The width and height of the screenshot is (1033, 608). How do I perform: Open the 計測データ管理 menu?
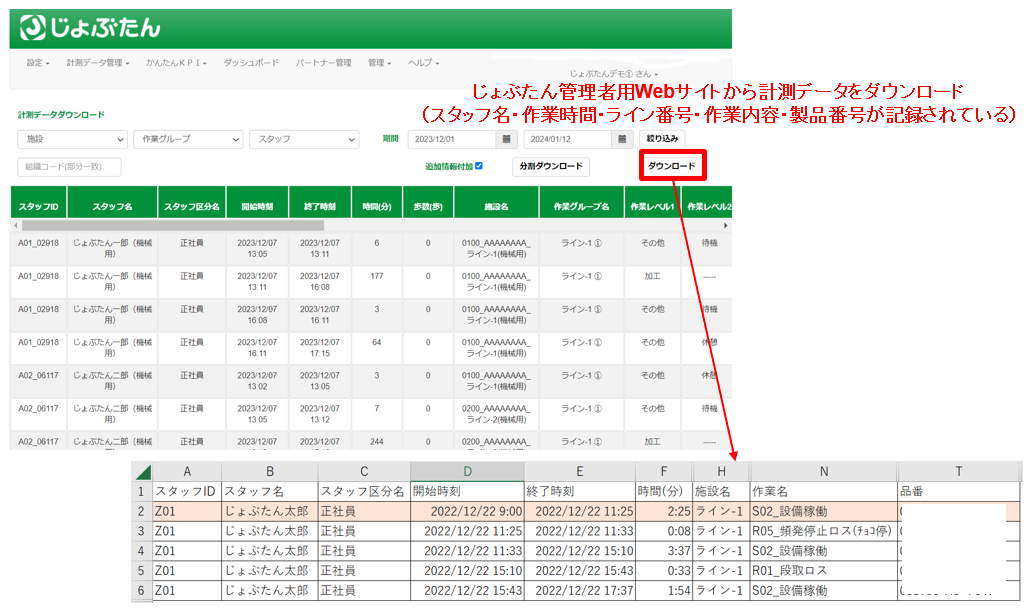pyautogui.click(x=98, y=63)
